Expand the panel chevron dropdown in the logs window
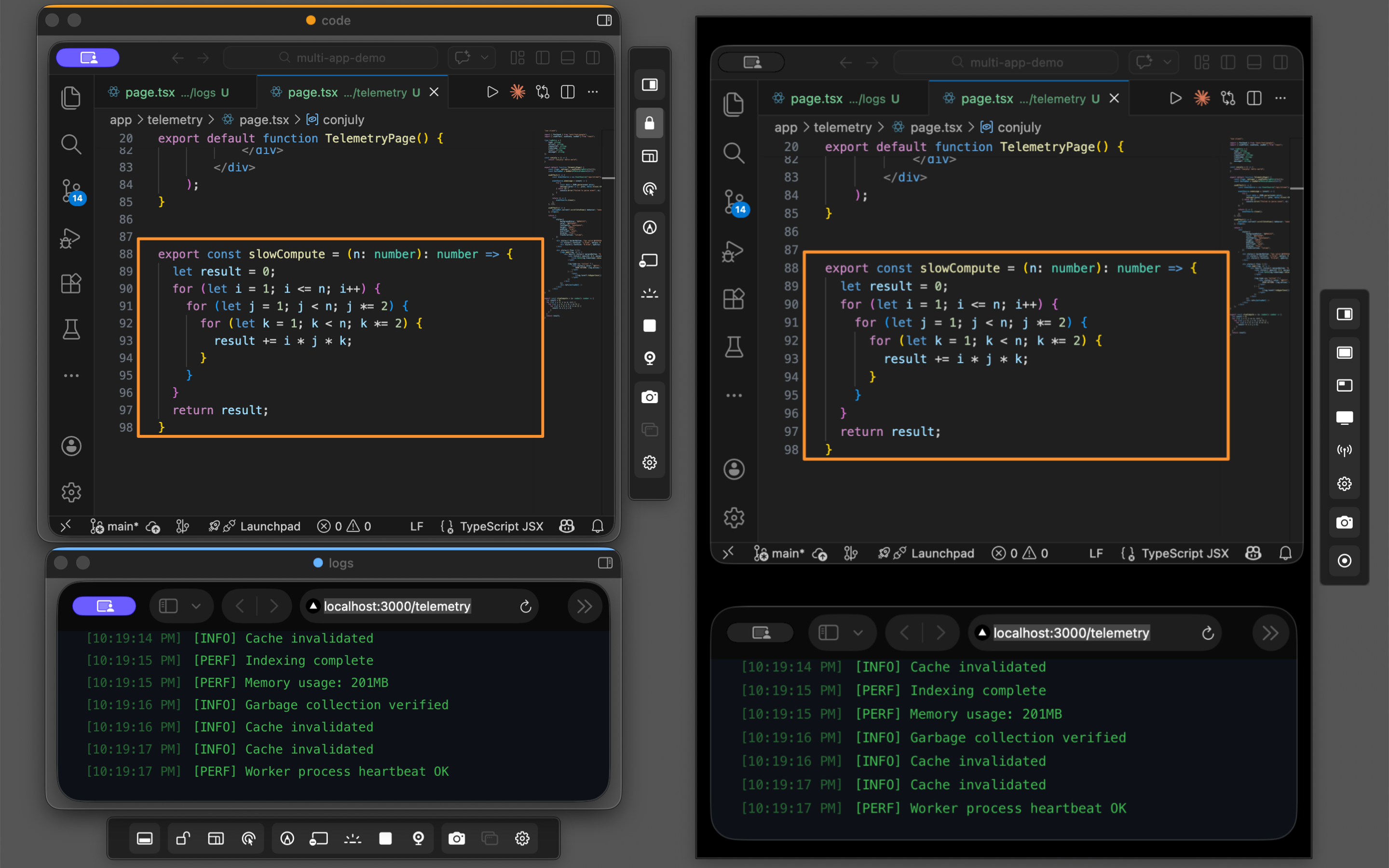Screen dimensions: 1389x868 pos(196,606)
